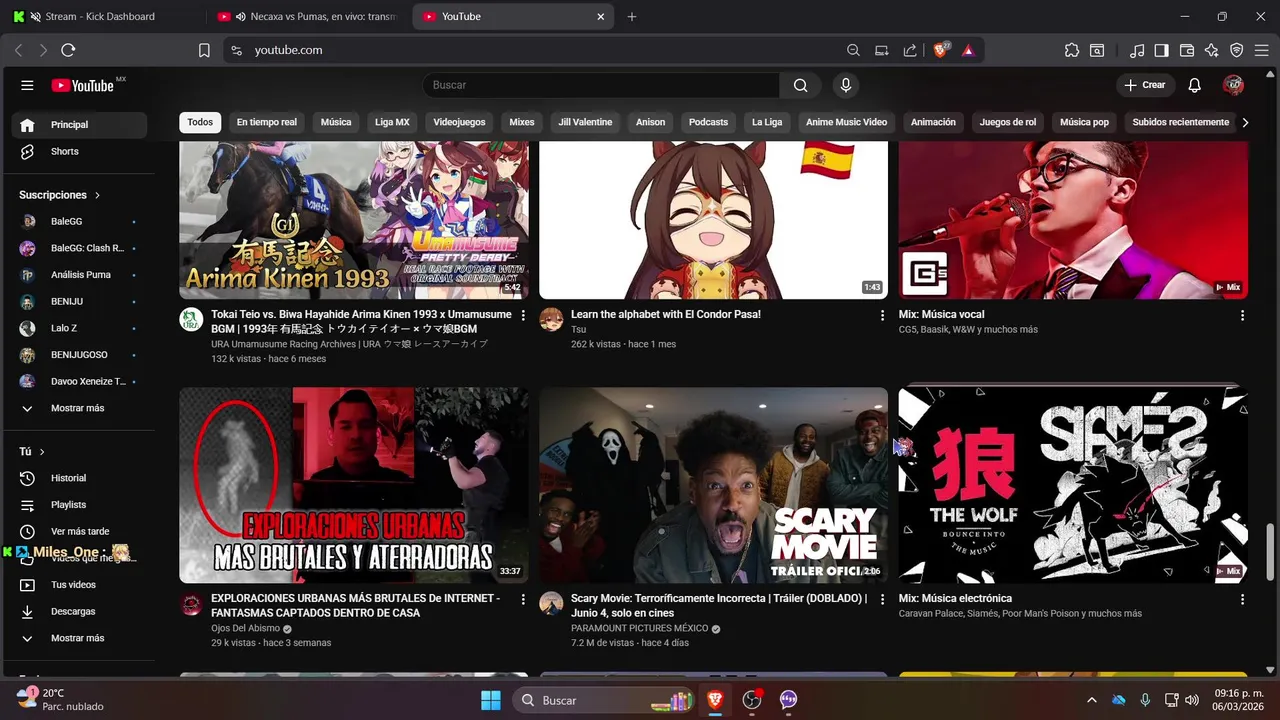The image size is (1280, 720).
Task: Open the weather widget showing 20°C
Action: click(x=60, y=699)
